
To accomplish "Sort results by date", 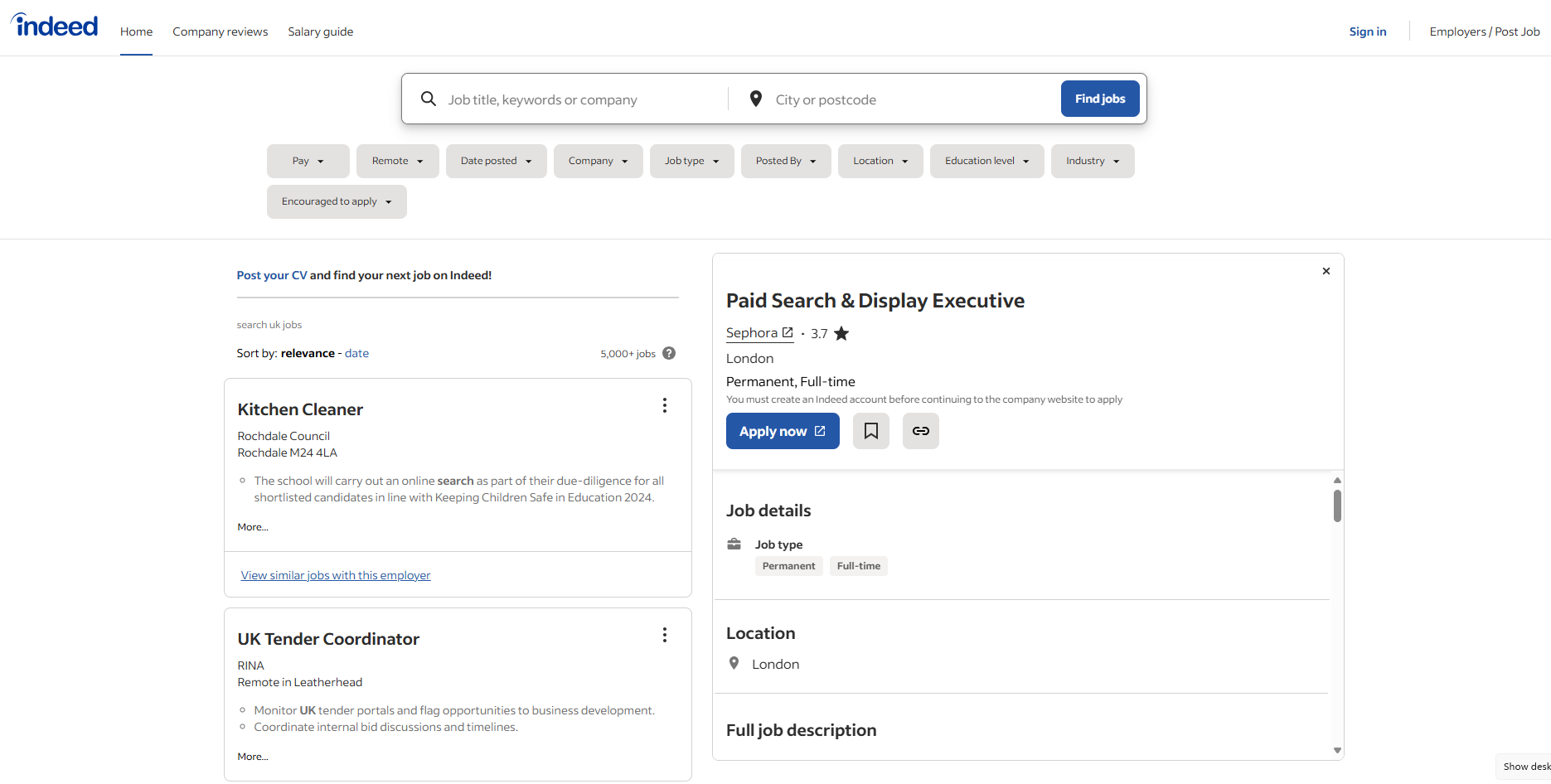I will coord(357,353).
